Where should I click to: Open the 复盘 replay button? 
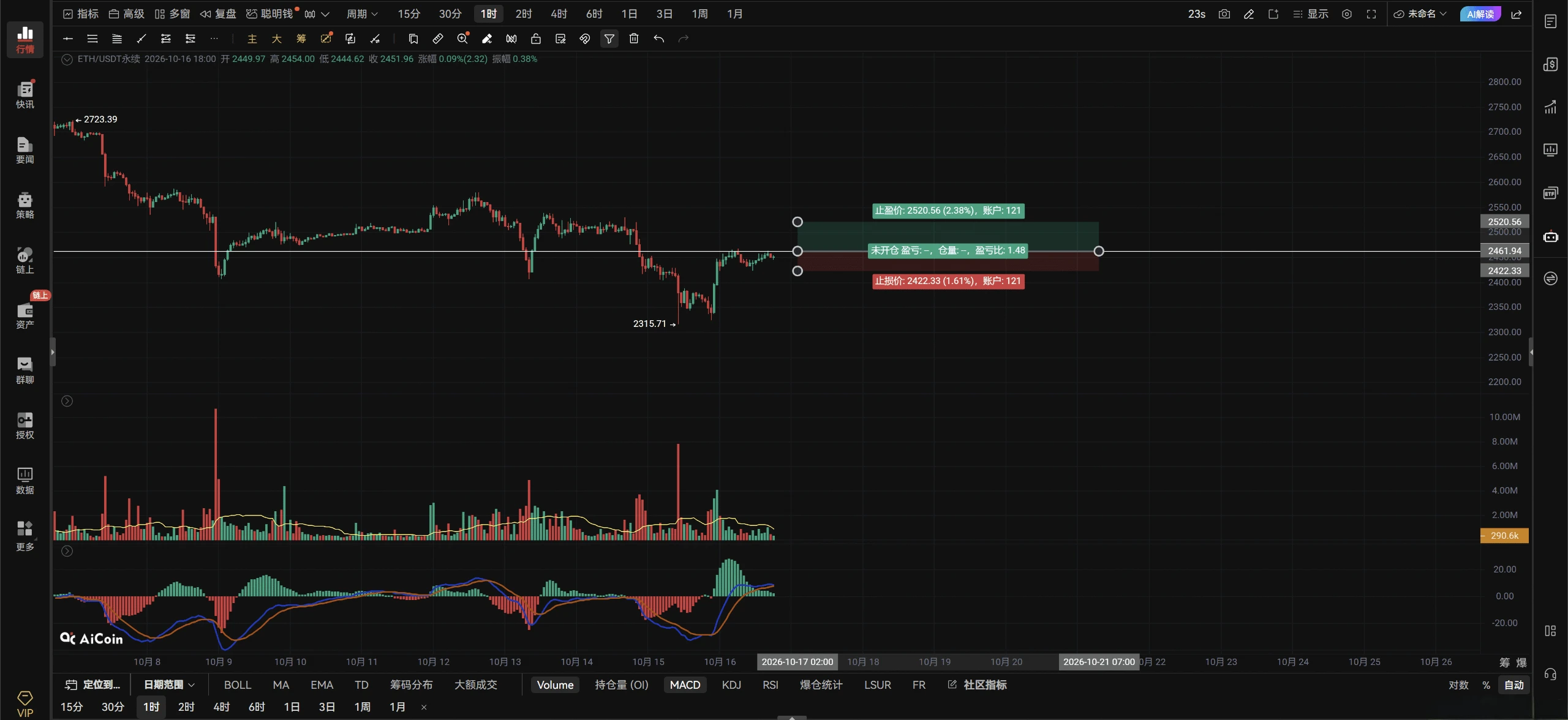[218, 13]
